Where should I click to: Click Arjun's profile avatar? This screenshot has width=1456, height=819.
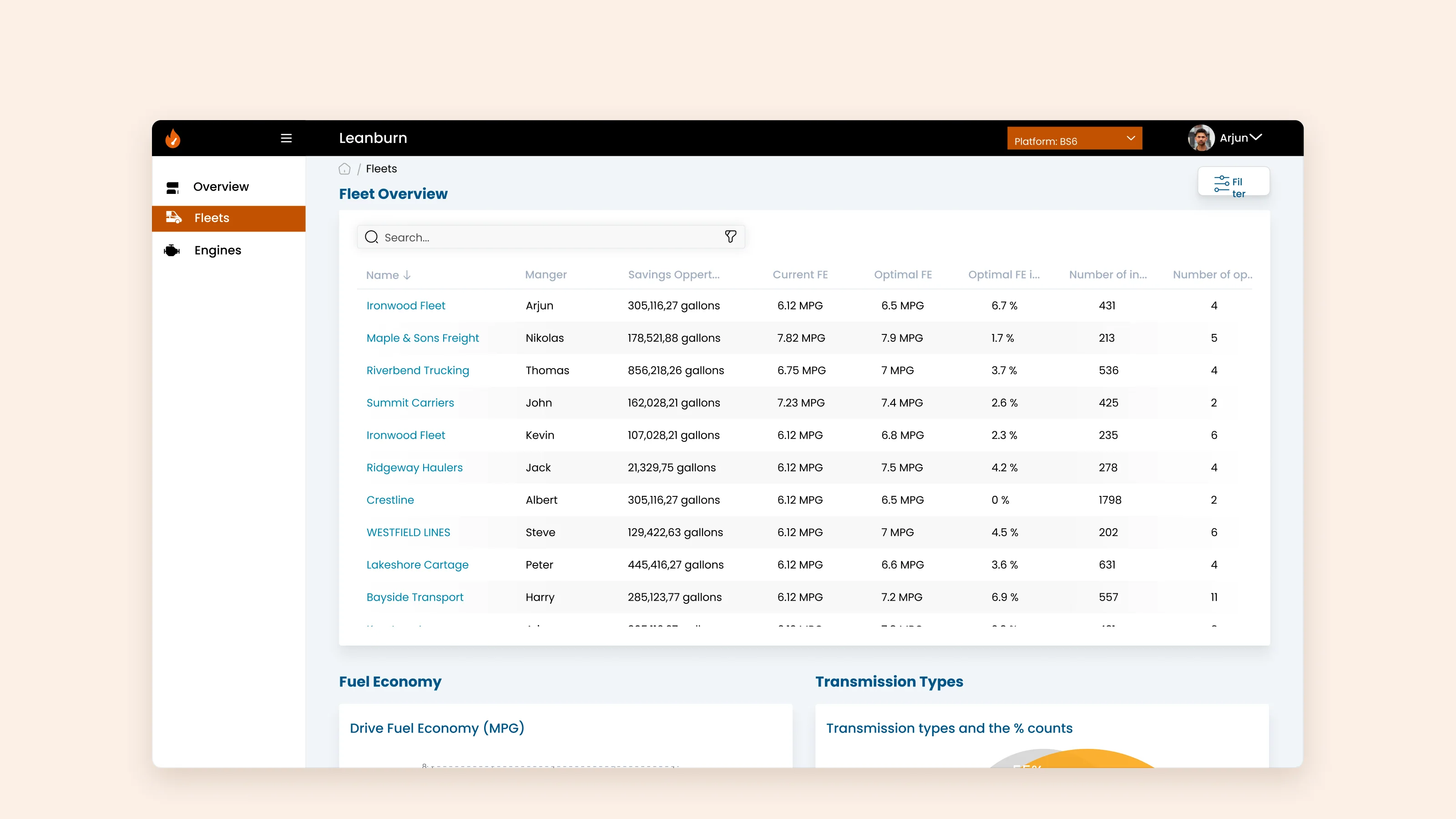1201,138
